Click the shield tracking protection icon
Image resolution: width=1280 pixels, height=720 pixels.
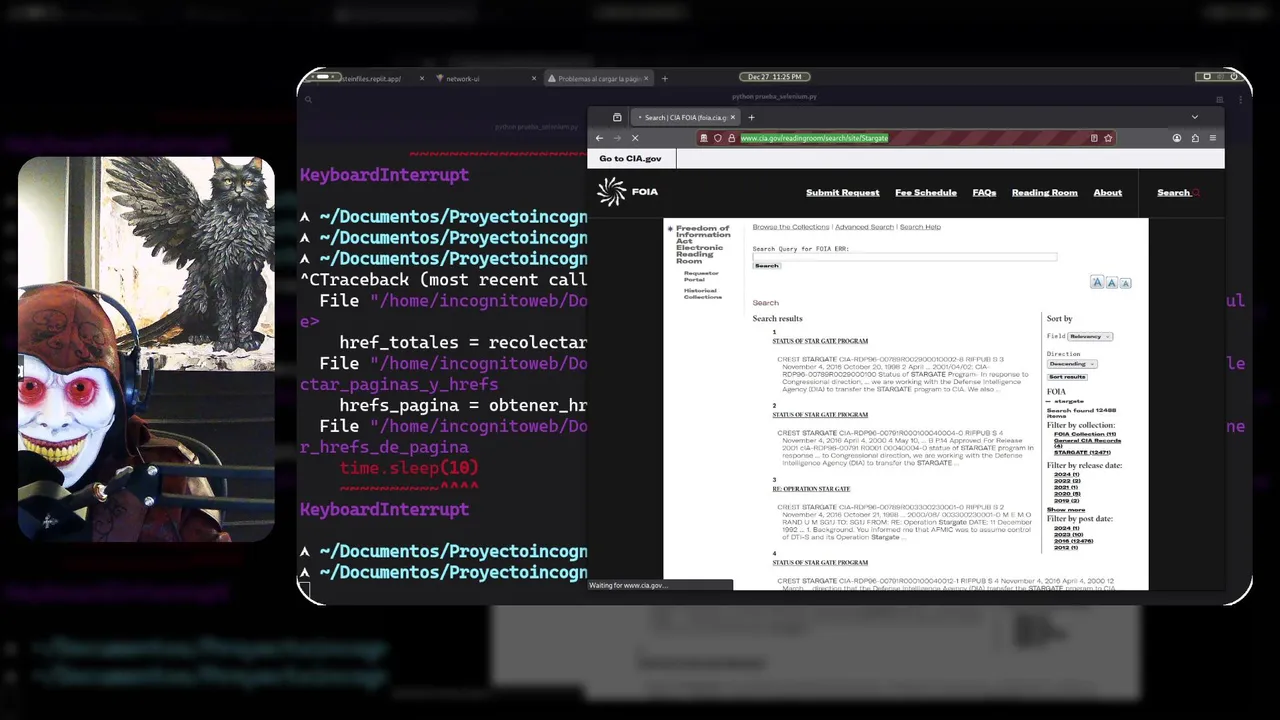point(718,138)
